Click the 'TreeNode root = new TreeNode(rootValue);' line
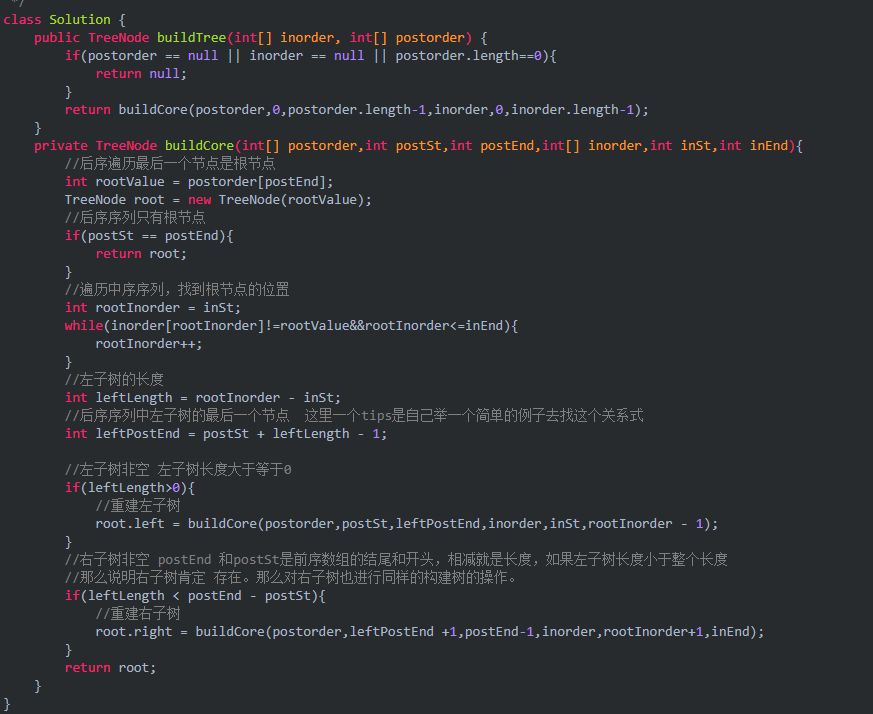The height and width of the screenshot is (714, 873). [218, 200]
